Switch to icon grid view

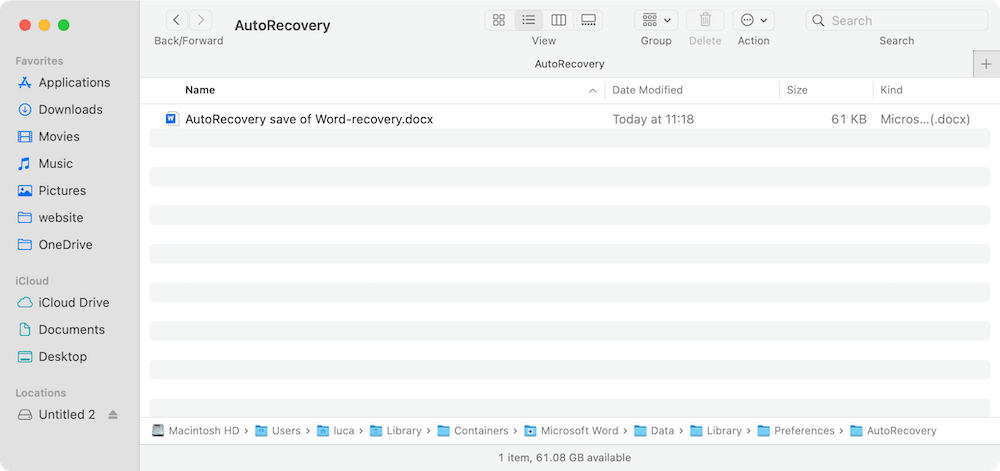[499, 20]
